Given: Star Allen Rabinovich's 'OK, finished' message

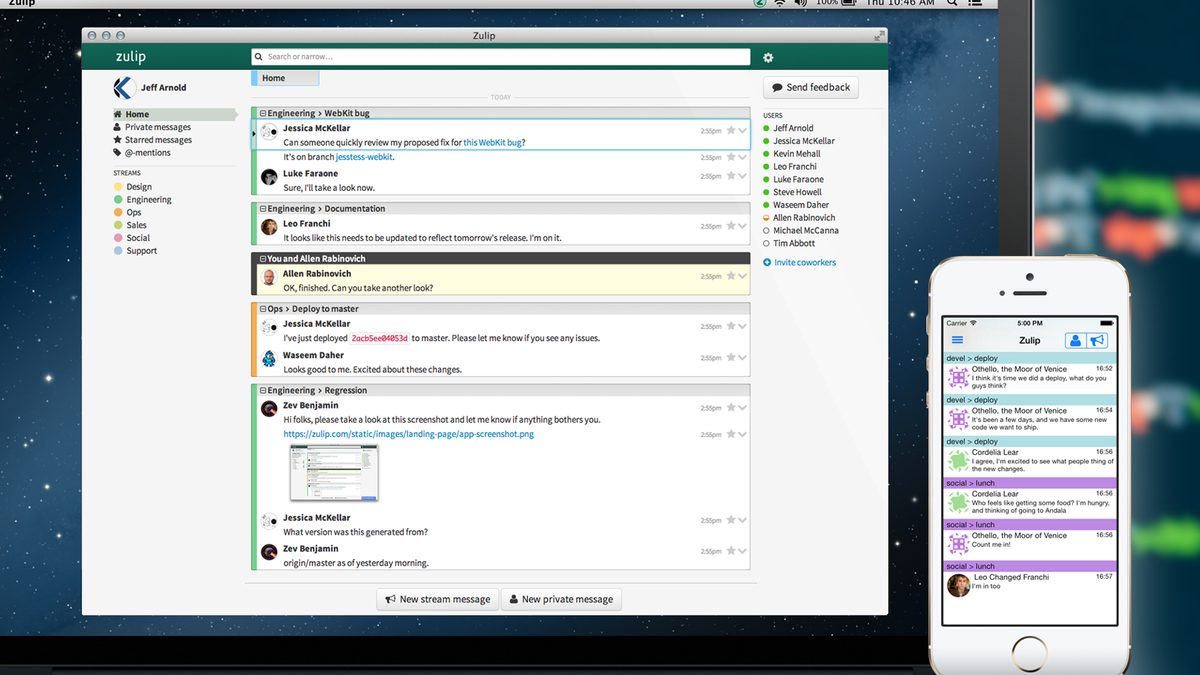Looking at the screenshot, I should (x=731, y=277).
